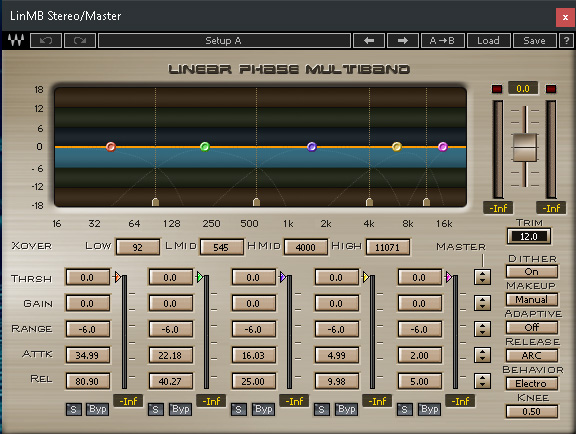
Task: Copy setup with A→B button
Action: tap(442, 40)
